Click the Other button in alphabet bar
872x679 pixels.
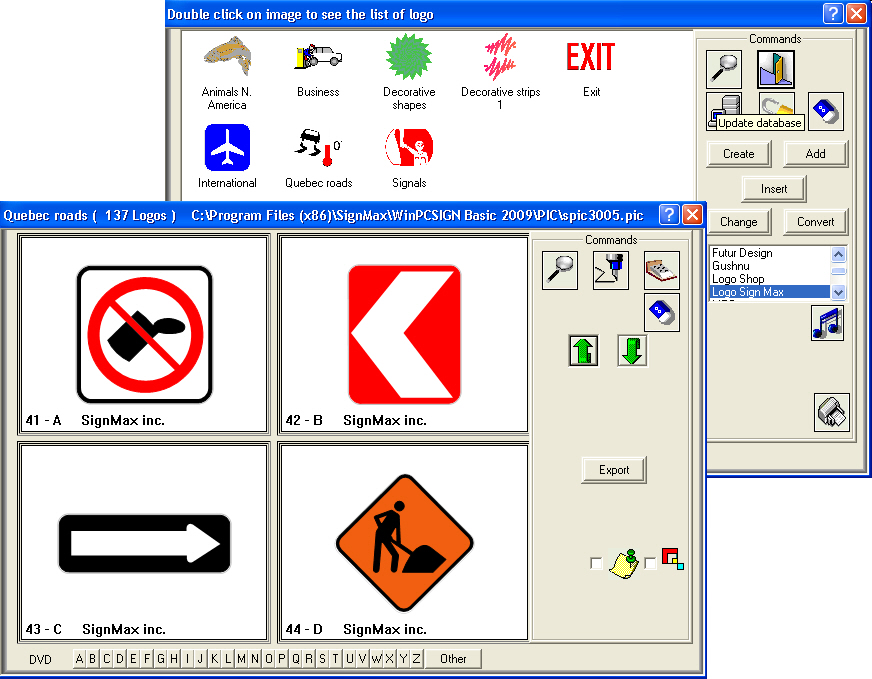pyautogui.click(x=453, y=658)
